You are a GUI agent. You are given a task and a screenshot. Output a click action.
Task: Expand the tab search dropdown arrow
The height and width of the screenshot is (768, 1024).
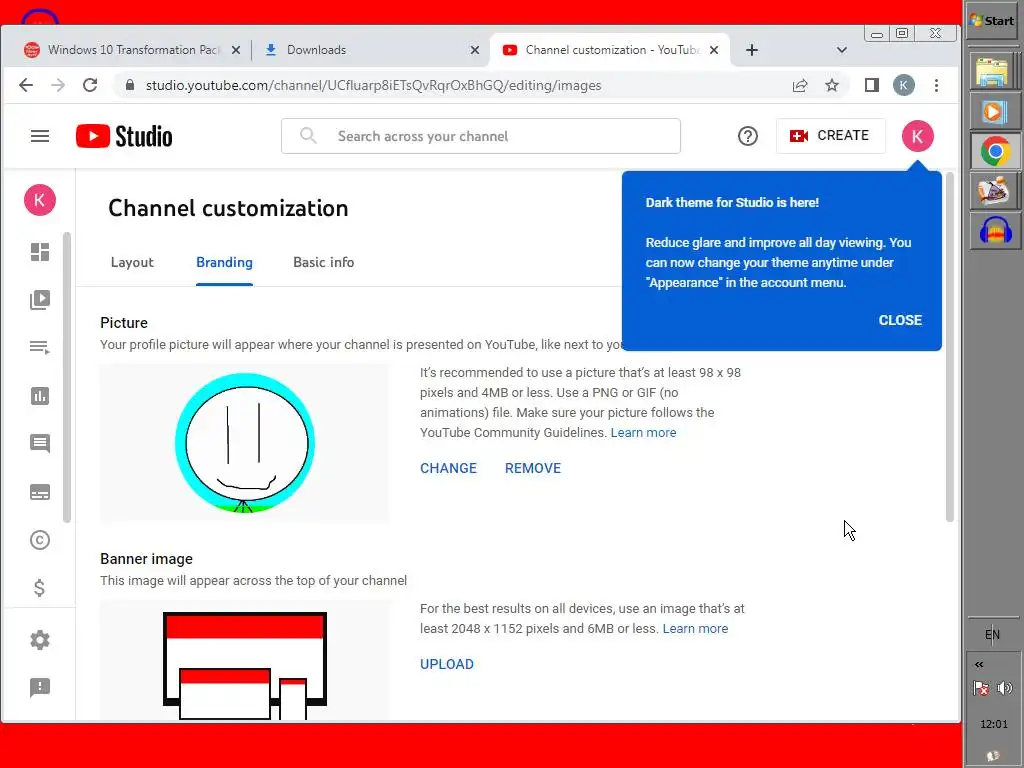[842, 50]
